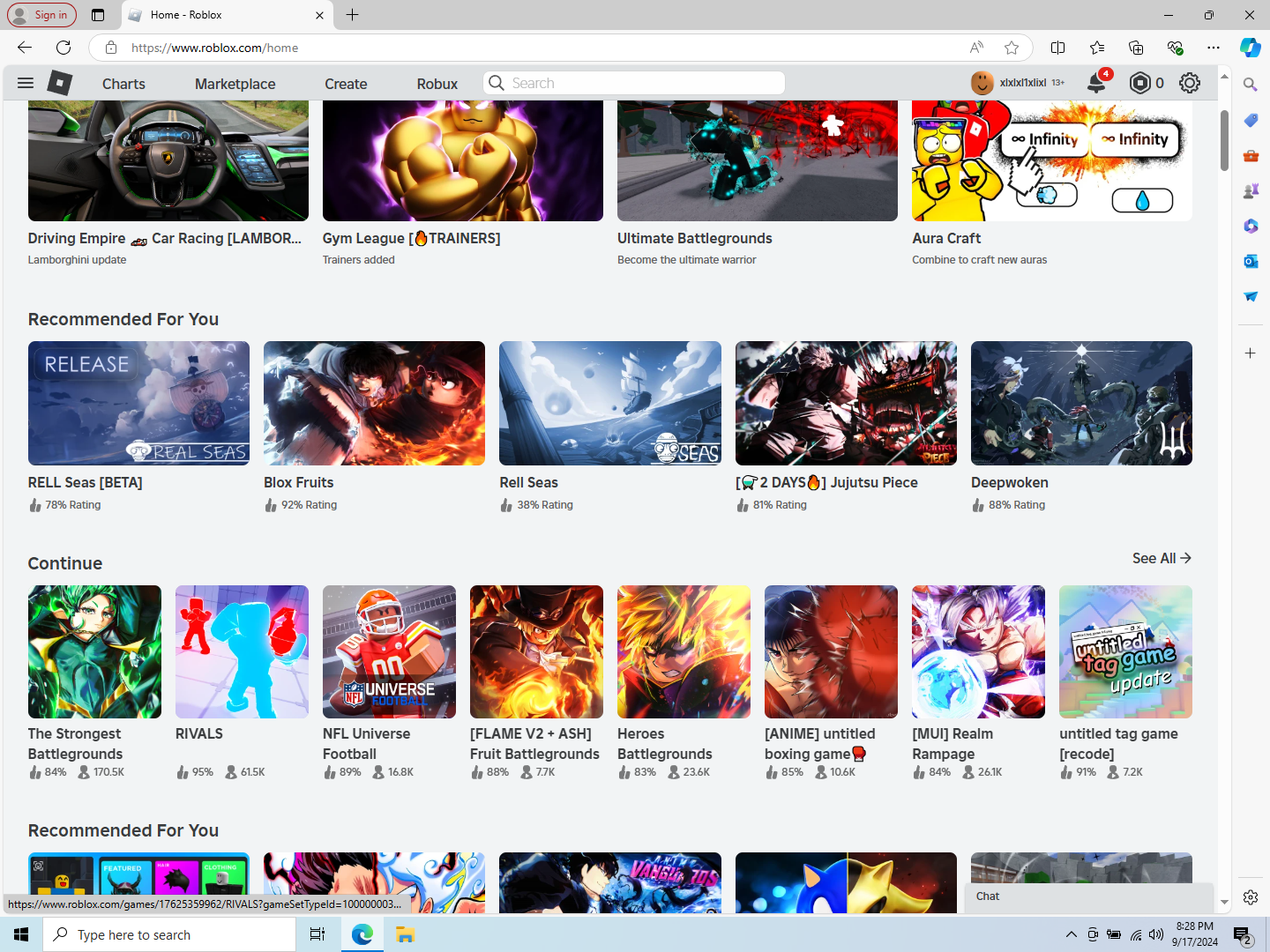Open File Explorer from taskbar
This screenshot has height=952, width=1270.
click(x=405, y=934)
